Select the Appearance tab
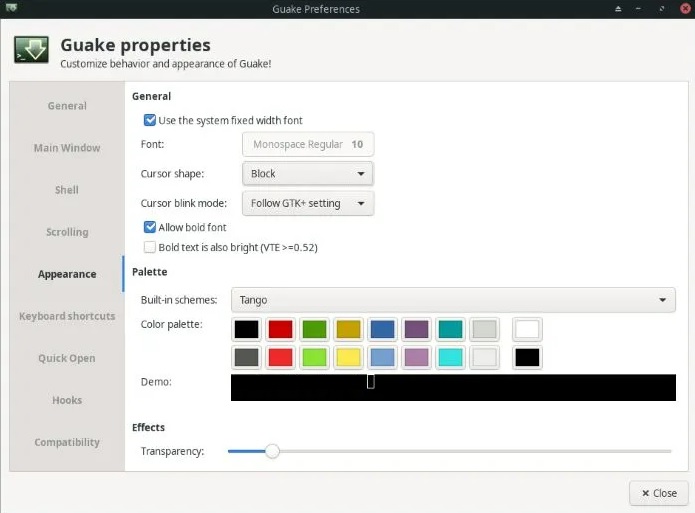This screenshot has width=695, height=513. [67, 274]
